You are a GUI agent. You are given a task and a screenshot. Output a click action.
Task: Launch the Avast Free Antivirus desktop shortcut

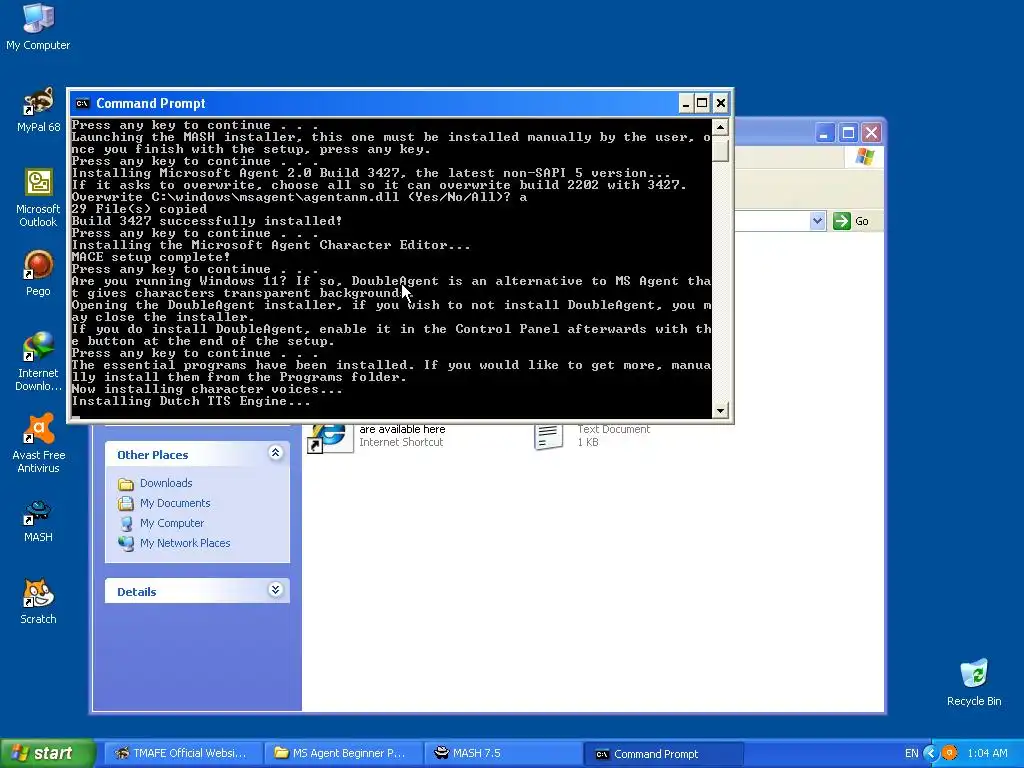coord(38,443)
